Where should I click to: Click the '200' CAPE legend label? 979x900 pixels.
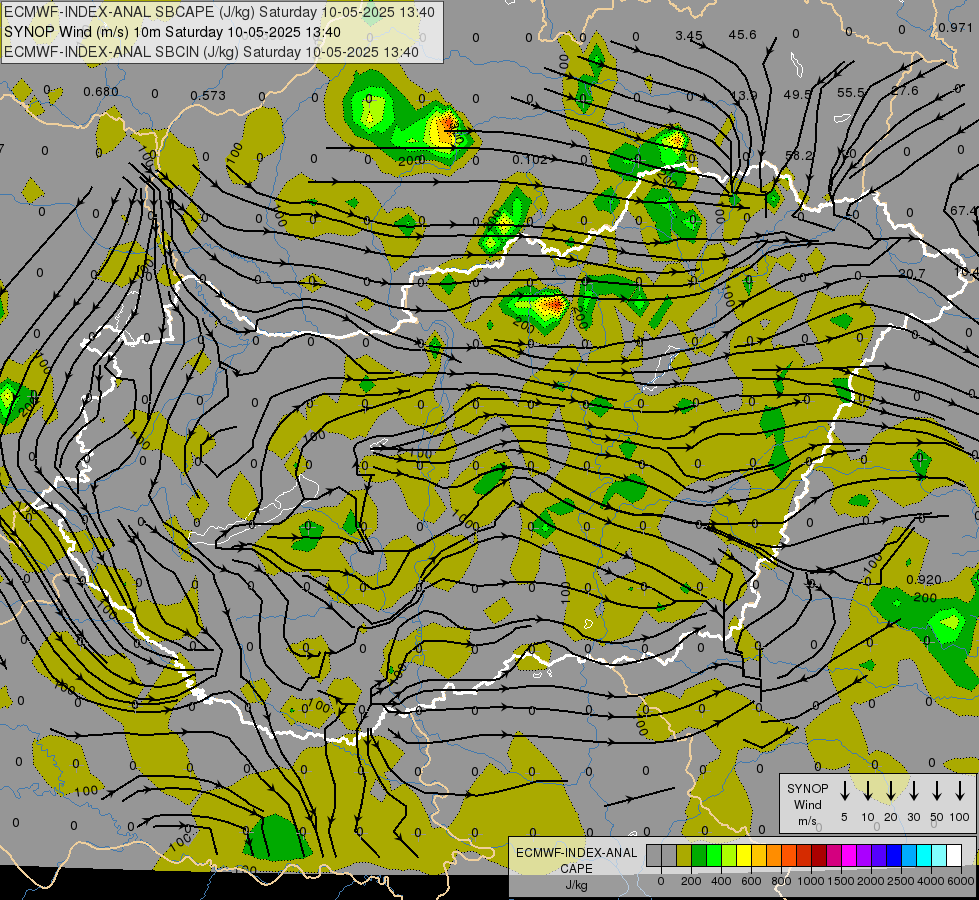[691, 881]
